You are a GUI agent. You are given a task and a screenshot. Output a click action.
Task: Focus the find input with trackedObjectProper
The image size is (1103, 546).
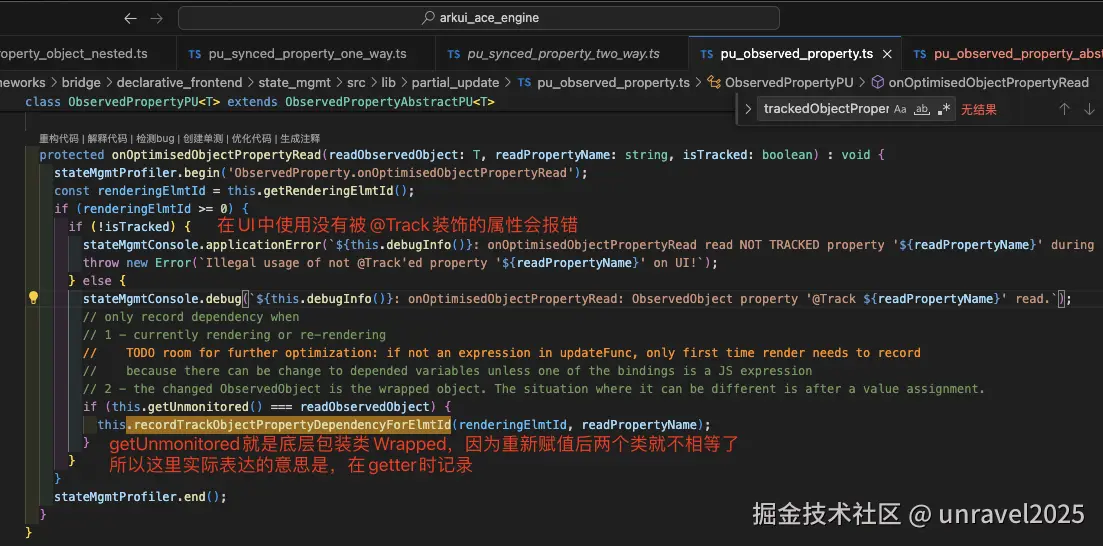(x=826, y=109)
